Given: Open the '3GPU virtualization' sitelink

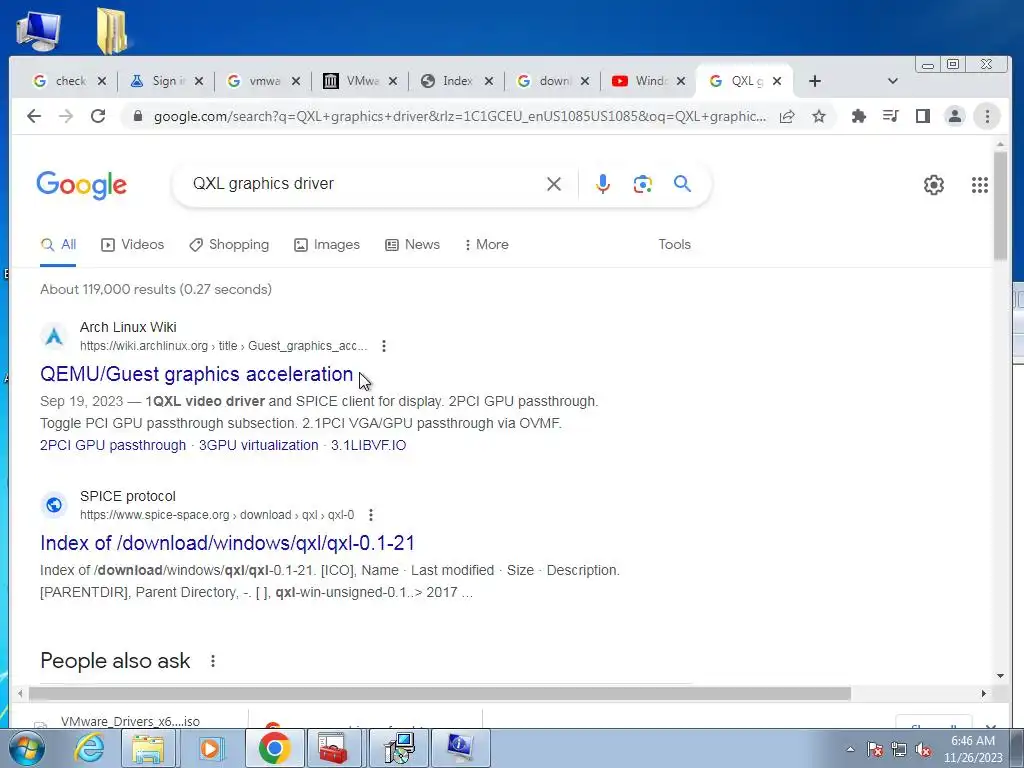Looking at the screenshot, I should point(259,445).
